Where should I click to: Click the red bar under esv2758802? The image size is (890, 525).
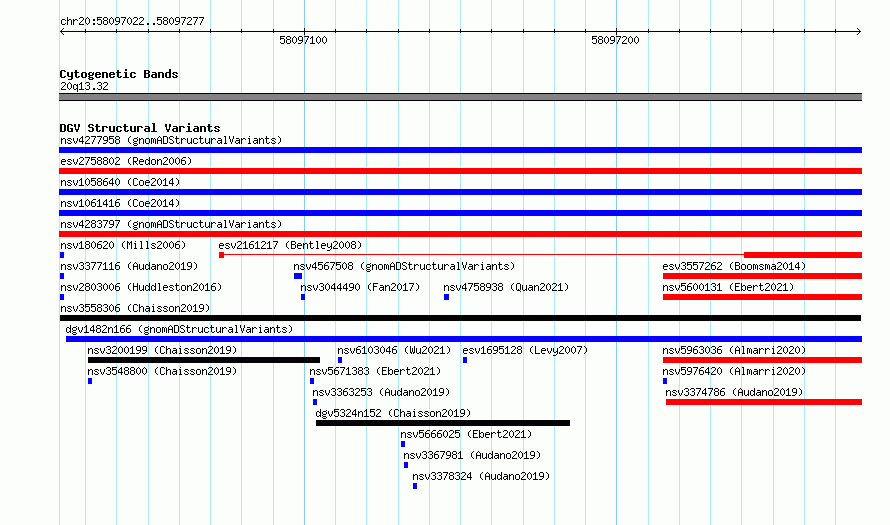pos(460,171)
